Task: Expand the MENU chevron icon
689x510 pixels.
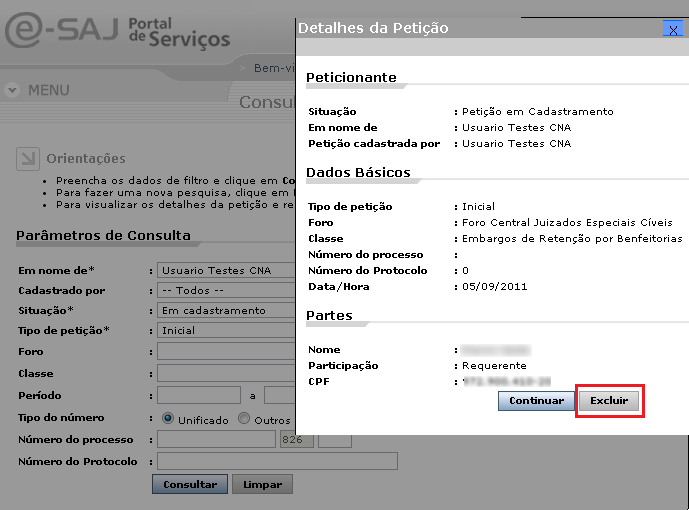Action: click(12, 90)
